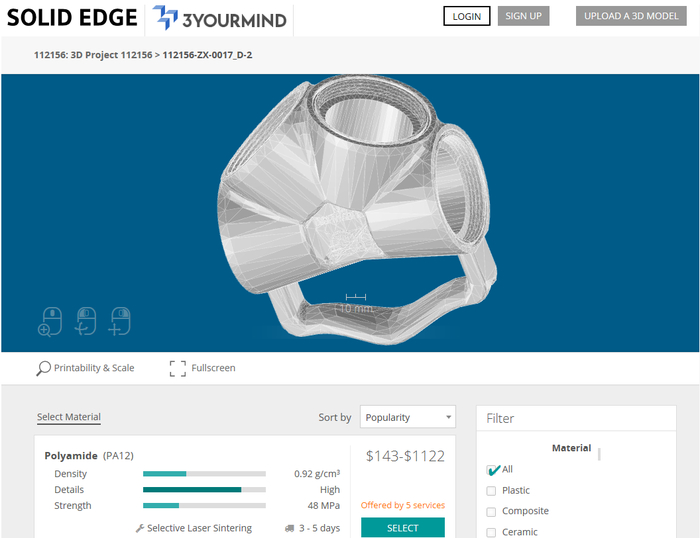The height and width of the screenshot is (538, 700).
Task: Click the mouse rotate hint icon
Action: (x=86, y=321)
